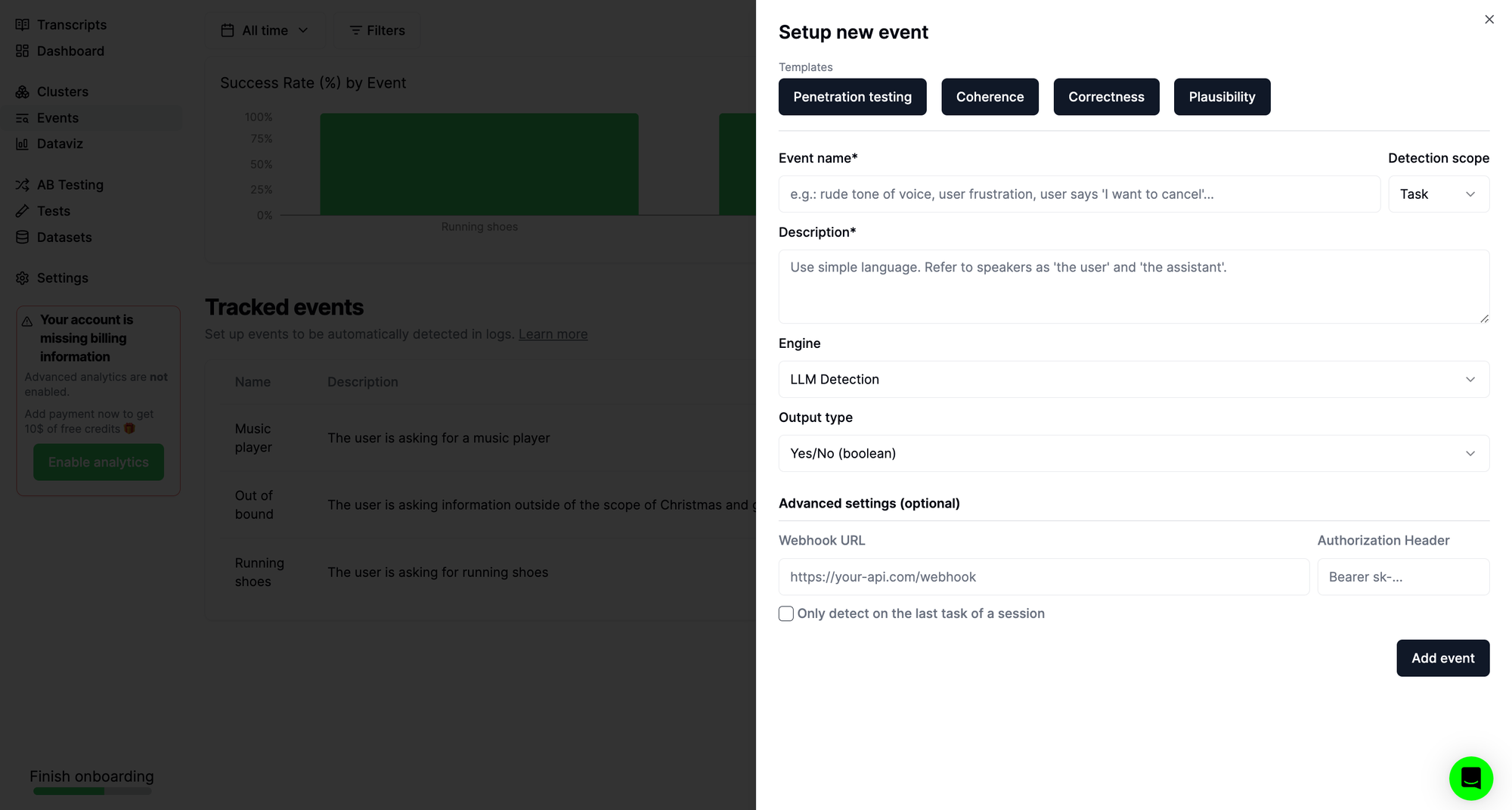
Task: Click the Finish onboarding label
Action: point(91,777)
